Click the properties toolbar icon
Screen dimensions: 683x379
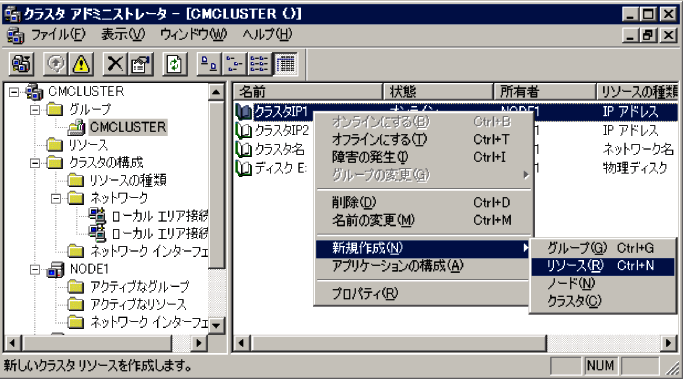coord(140,64)
